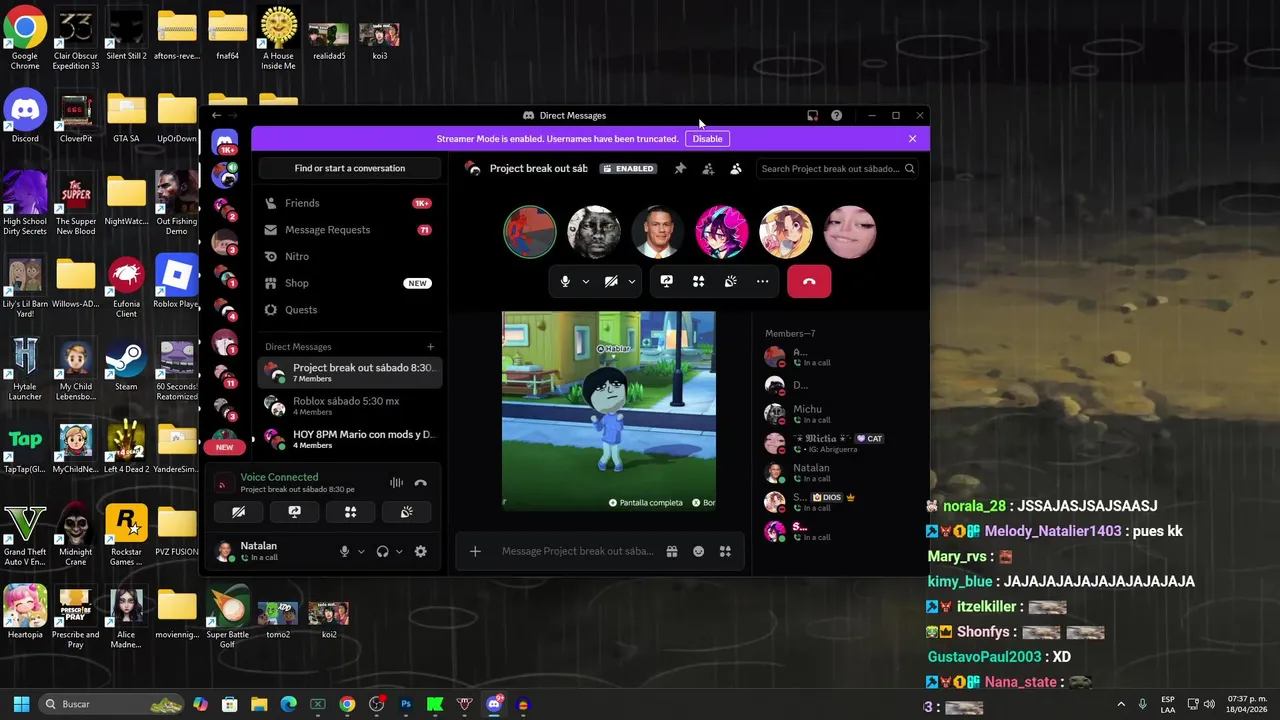Start an activity from call control bar

pyautogui.click(x=699, y=282)
